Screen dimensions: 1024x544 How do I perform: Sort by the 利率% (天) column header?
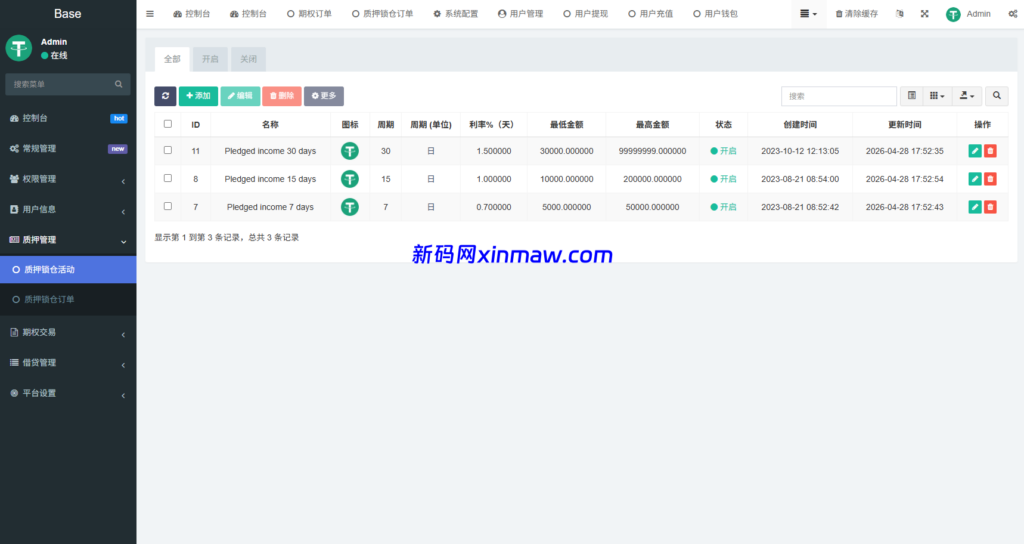492,124
